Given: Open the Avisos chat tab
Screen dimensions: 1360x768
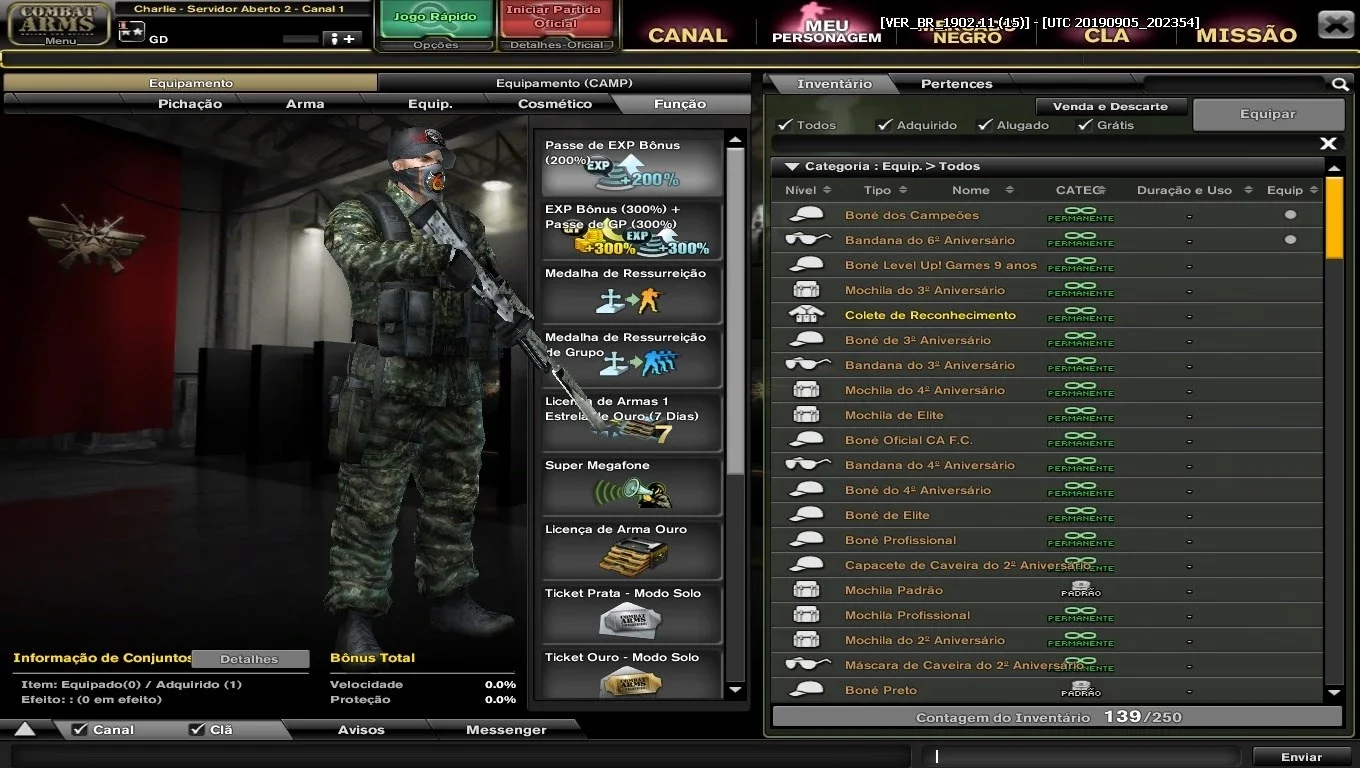Looking at the screenshot, I should [361, 730].
